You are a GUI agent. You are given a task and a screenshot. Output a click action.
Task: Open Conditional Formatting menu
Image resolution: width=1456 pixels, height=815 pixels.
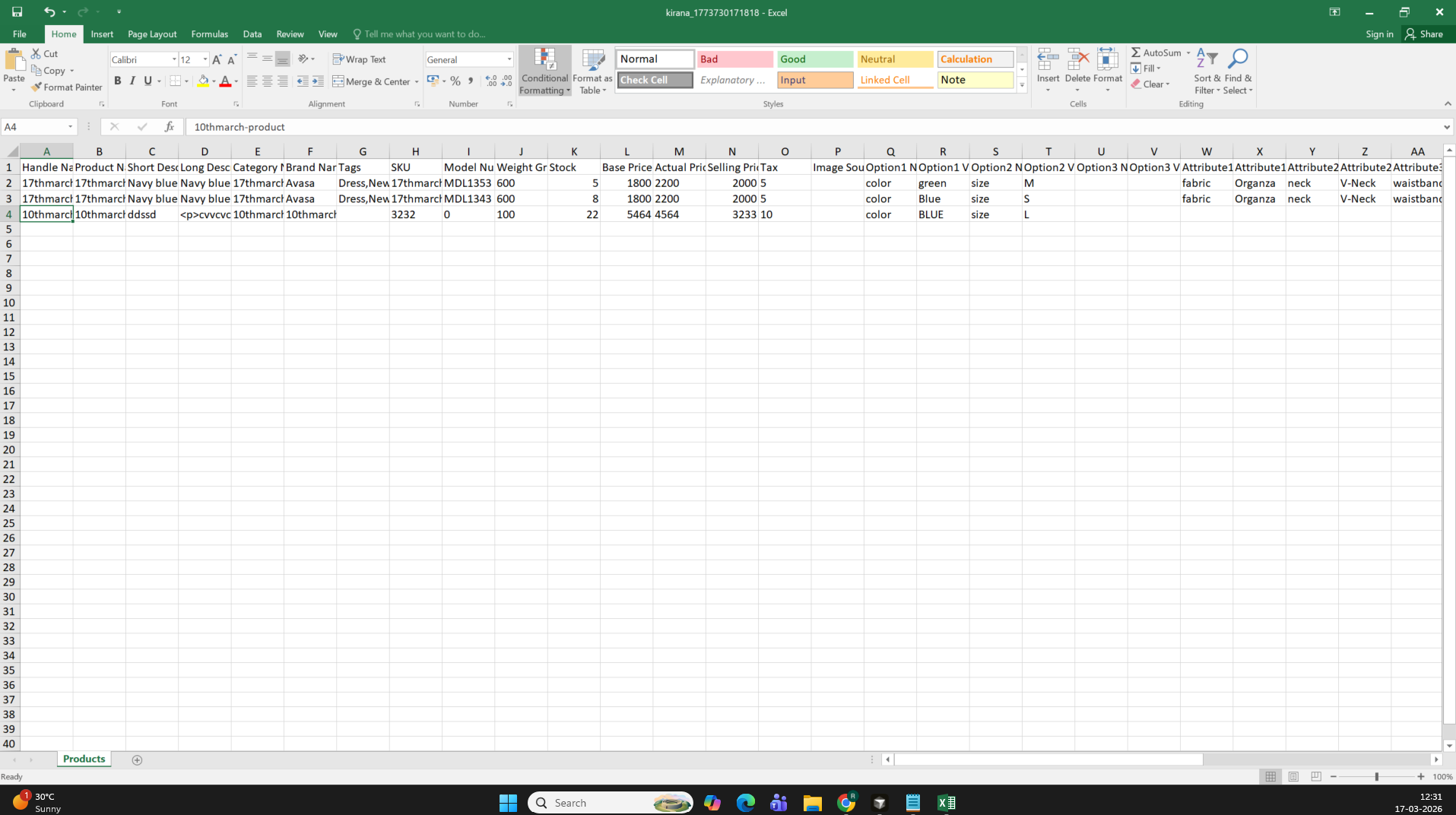point(544,71)
